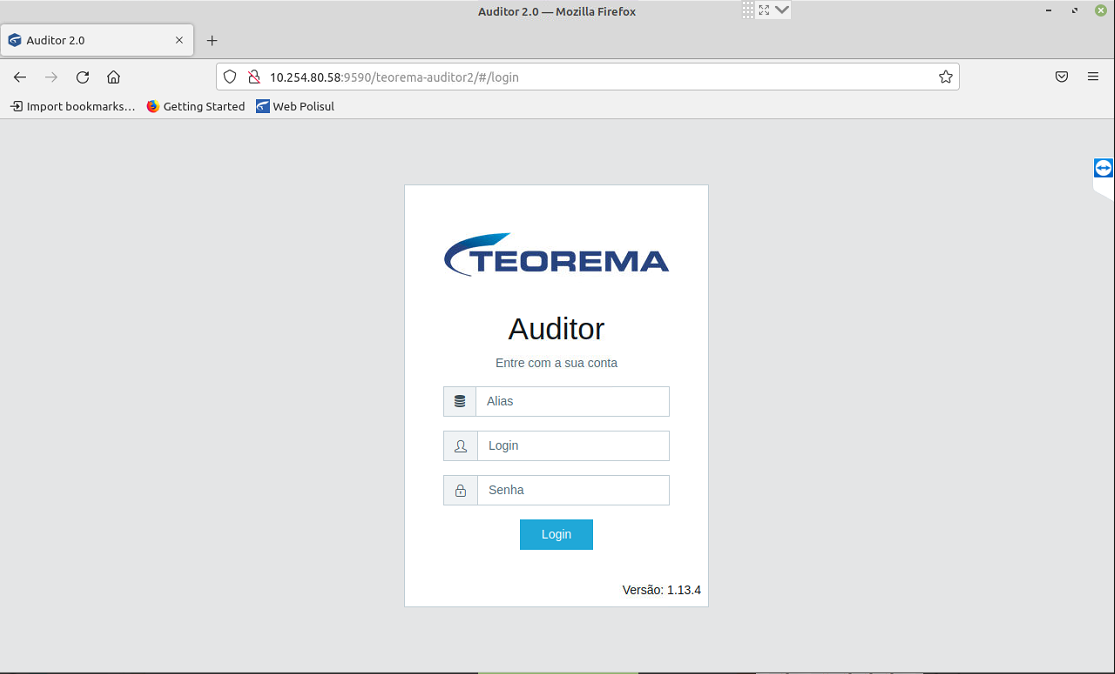Open the Save to Pocket icon
The image size is (1115, 674).
(1062, 77)
